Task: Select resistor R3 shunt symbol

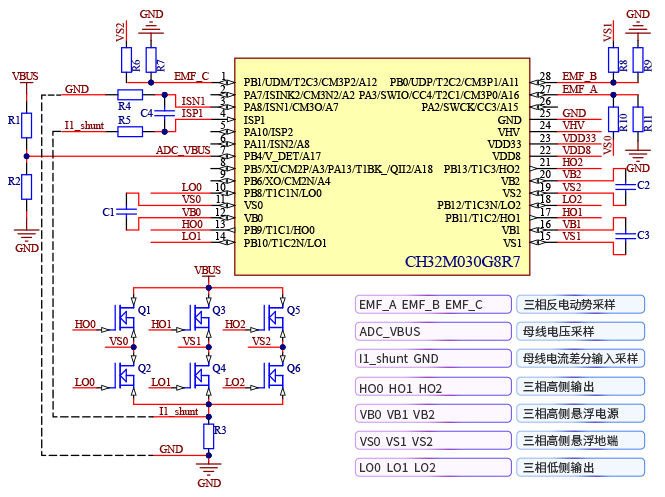Action: click(x=208, y=436)
